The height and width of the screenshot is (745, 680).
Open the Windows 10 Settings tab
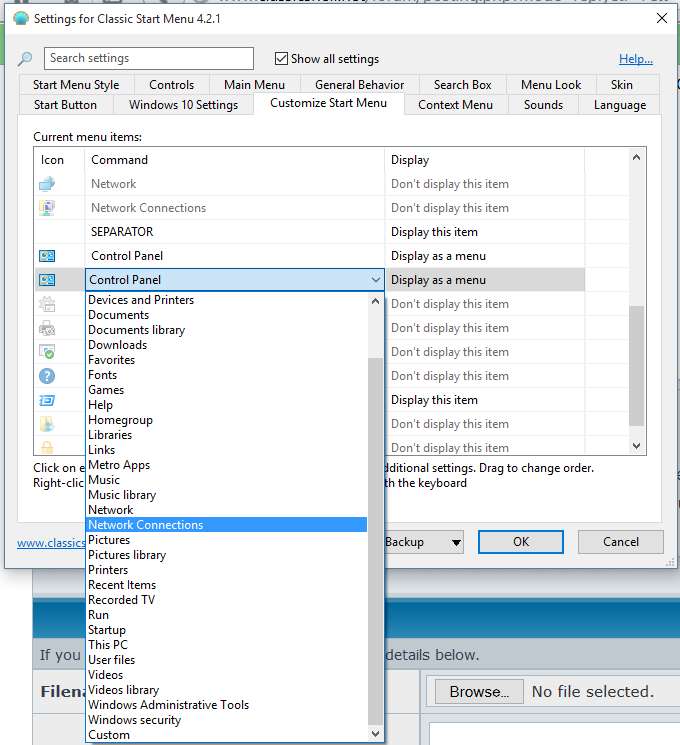tap(183, 105)
